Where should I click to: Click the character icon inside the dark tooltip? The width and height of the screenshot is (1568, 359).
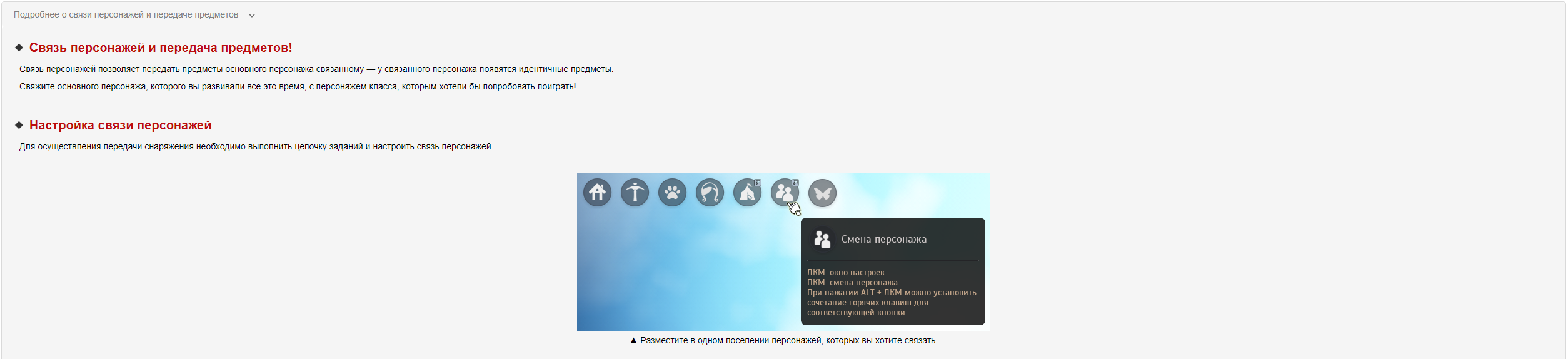coord(822,240)
